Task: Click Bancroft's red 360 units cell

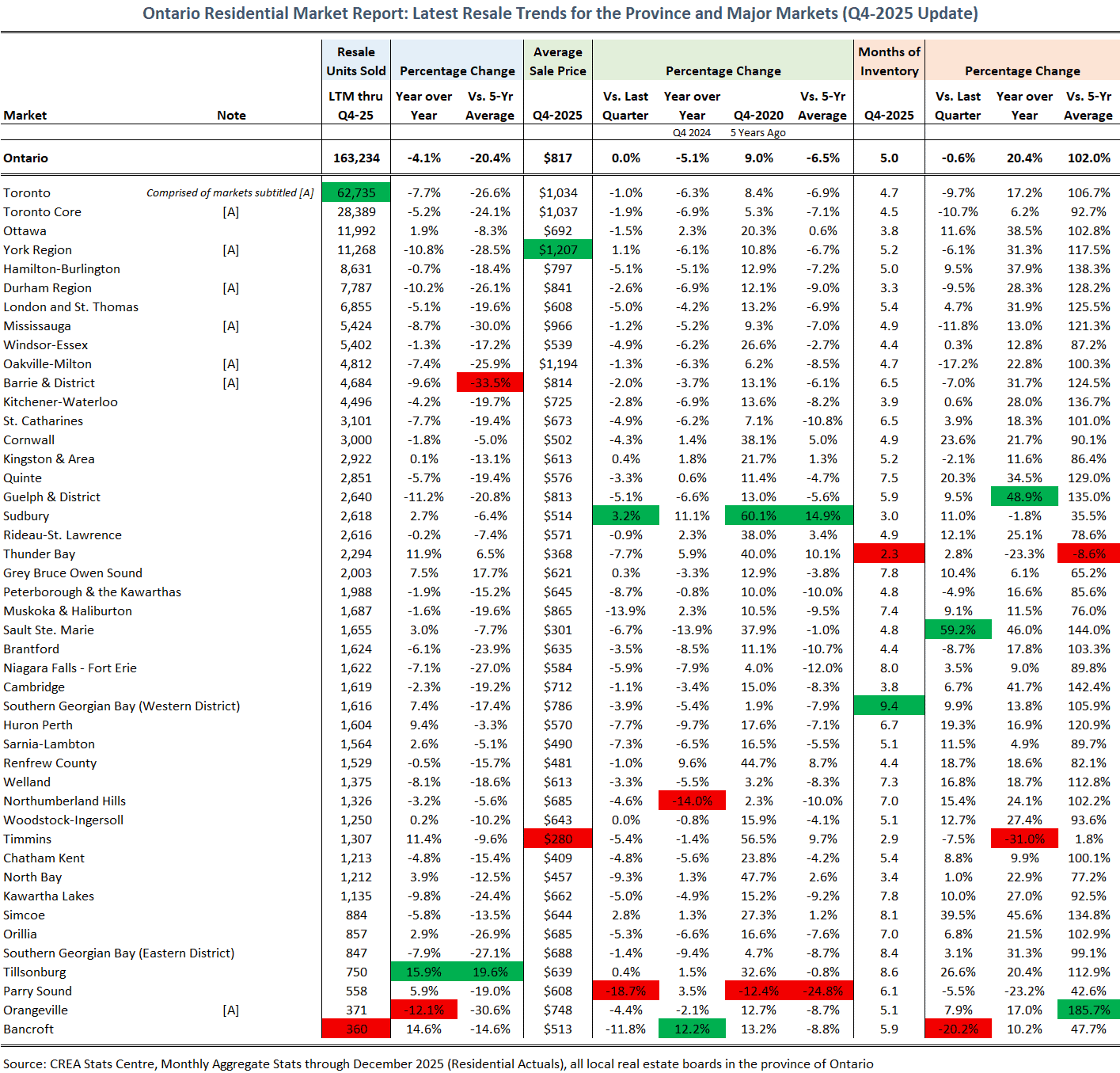Action: point(356,1029)
